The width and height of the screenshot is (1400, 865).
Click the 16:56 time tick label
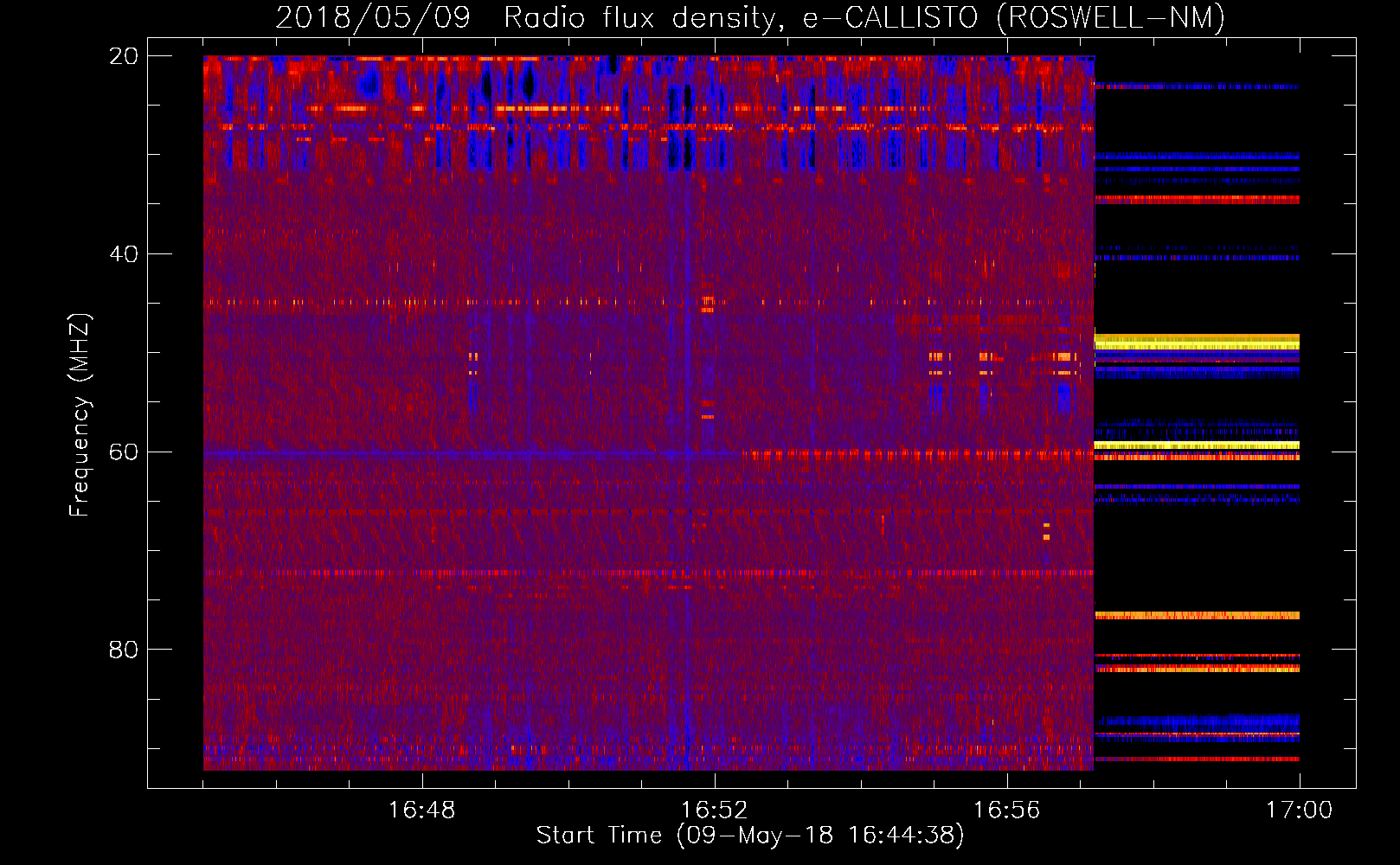(1006, 810)
